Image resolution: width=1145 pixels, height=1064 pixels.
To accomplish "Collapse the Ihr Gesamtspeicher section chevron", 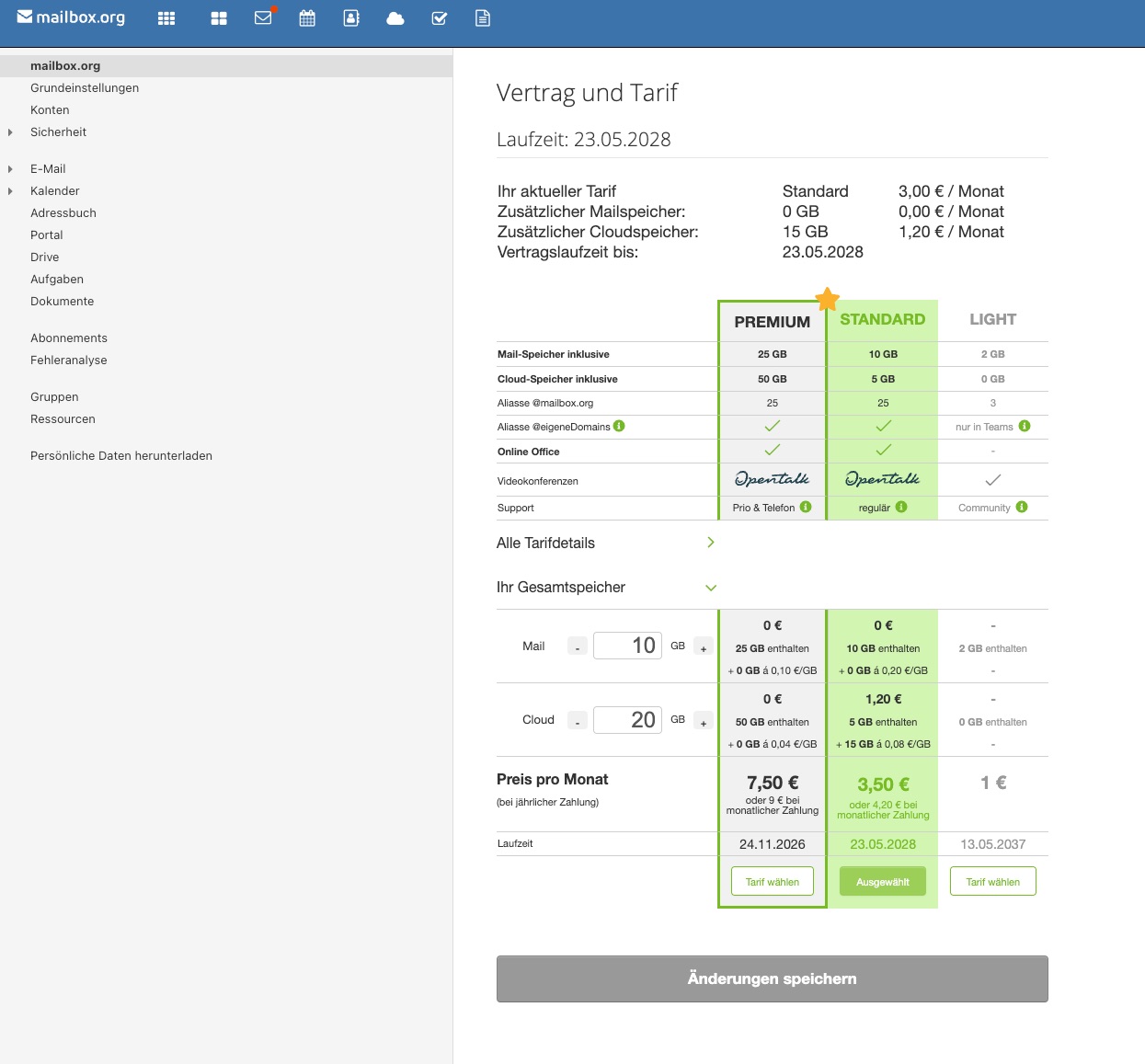I will tap(711, 588).
